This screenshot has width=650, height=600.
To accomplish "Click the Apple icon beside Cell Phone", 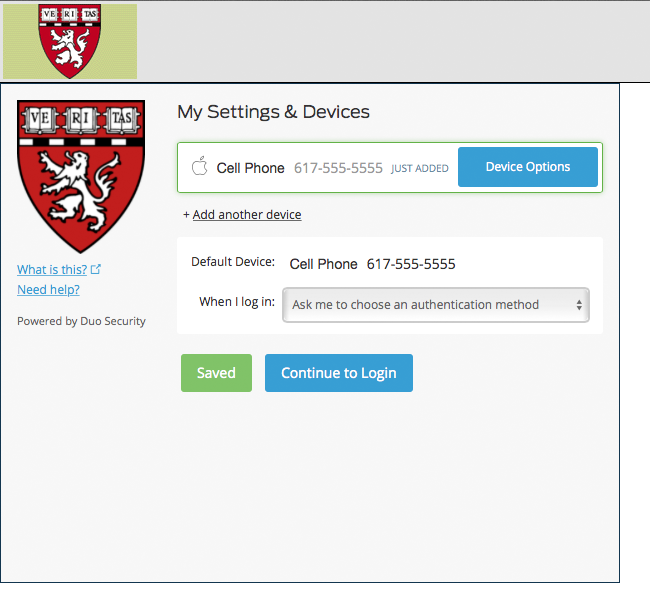I will [x=199, y=166].
